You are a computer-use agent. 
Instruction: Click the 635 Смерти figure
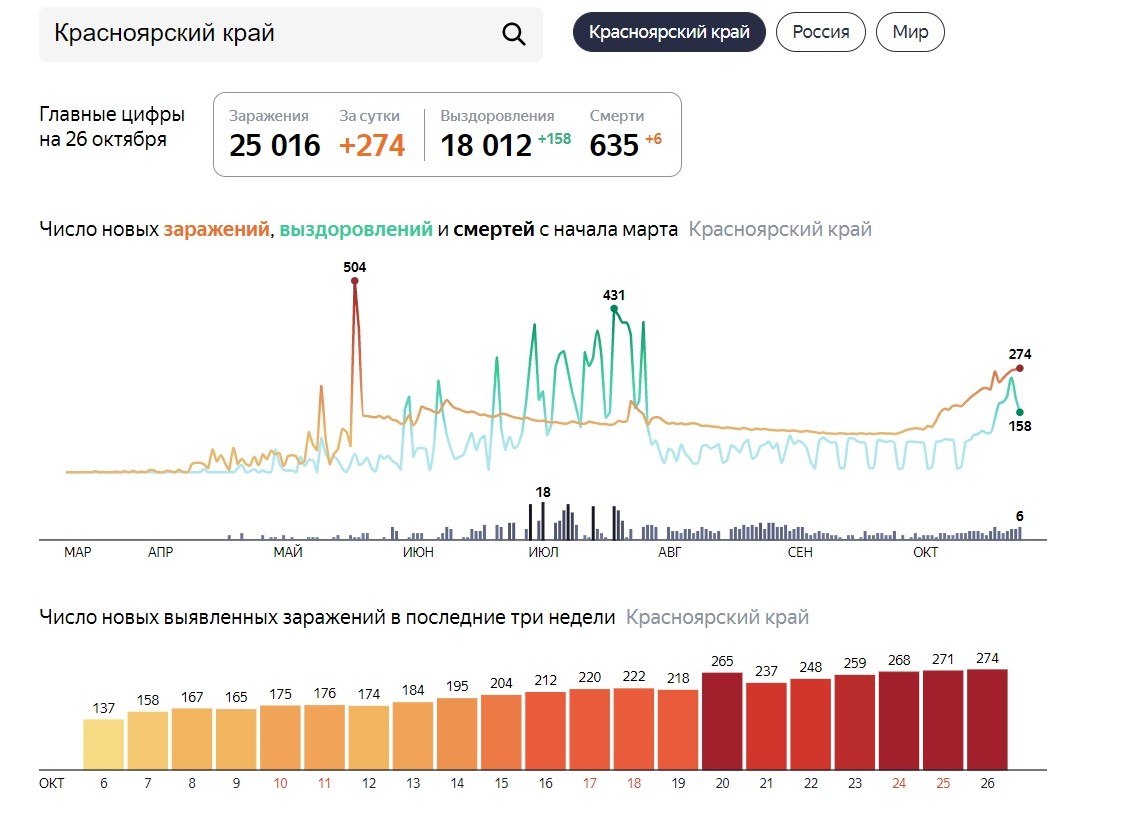(614, 145)
